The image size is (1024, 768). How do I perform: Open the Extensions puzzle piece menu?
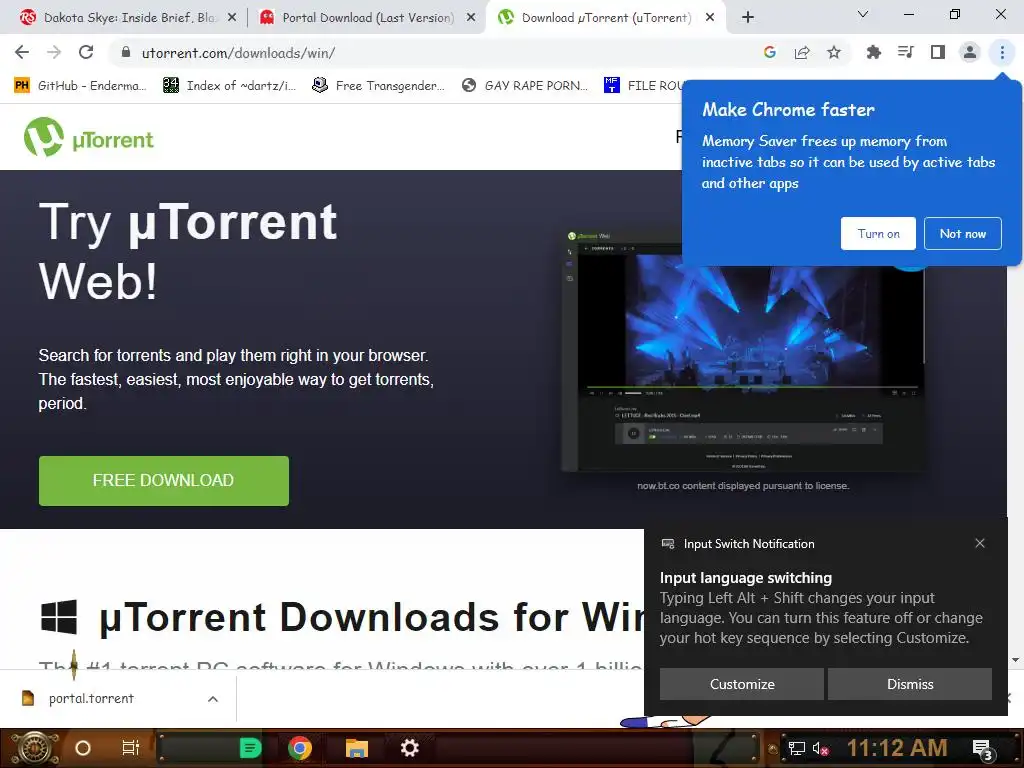(x=873, y=52)
